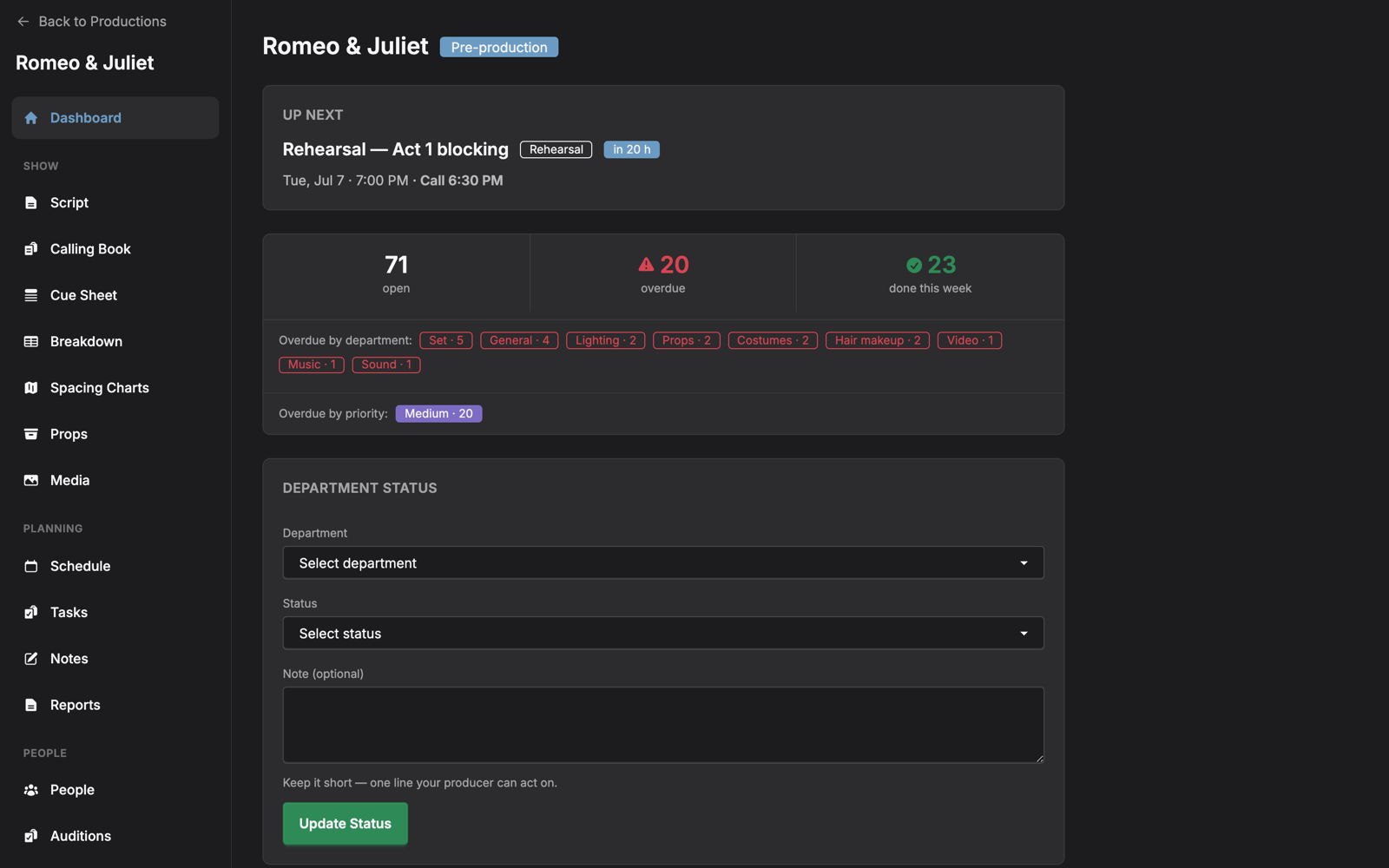Navigate to Spacing Charts
The width and height of the screenshot is (1389, 868).
point(115,388)
